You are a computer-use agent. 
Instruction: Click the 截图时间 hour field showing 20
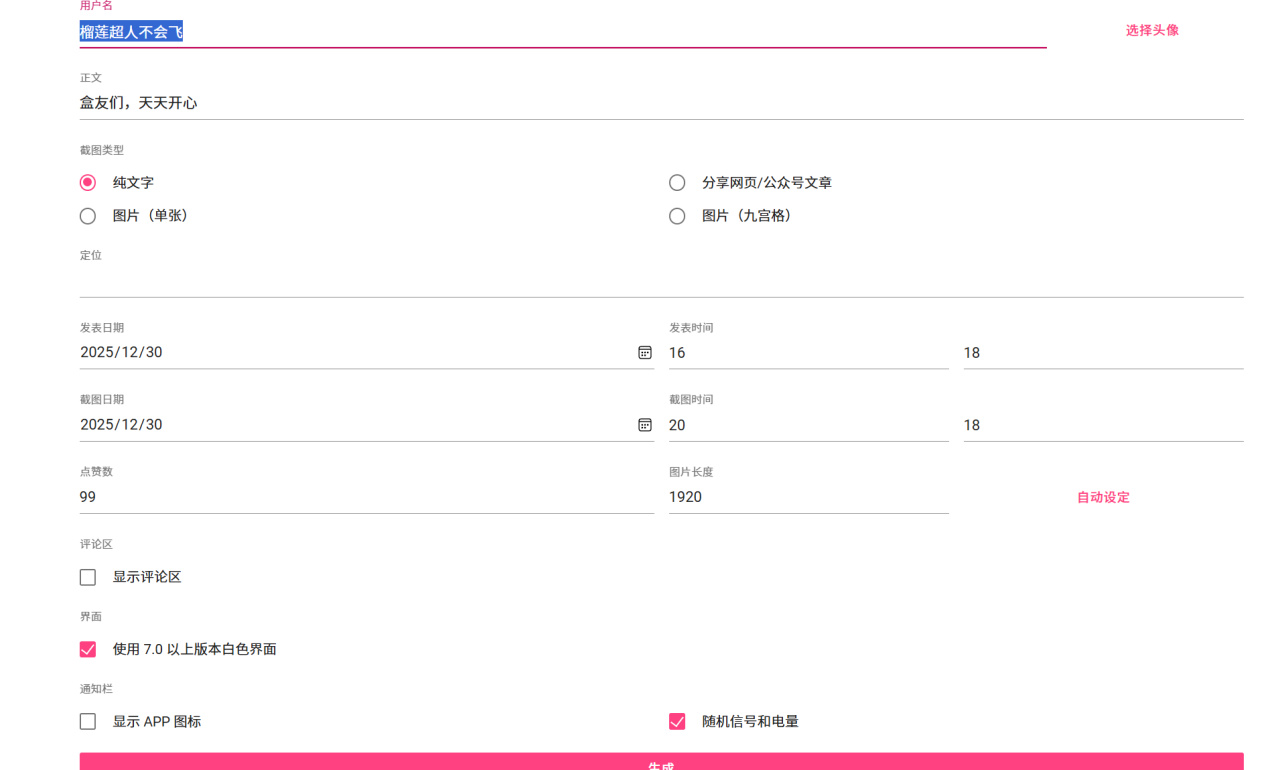[x=808, y=425]
